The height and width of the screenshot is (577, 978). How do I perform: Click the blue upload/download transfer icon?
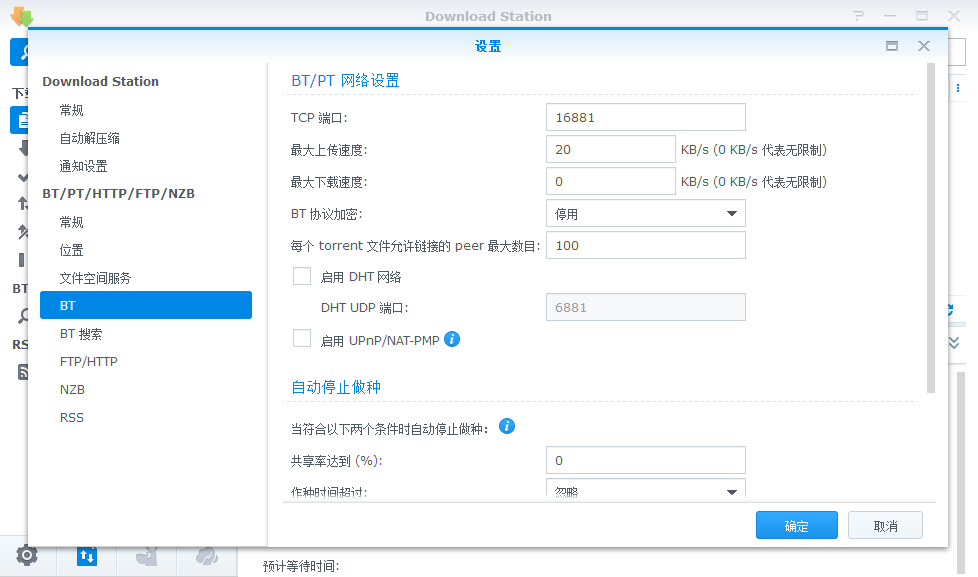pyautogui.click(x=87, y=555)
